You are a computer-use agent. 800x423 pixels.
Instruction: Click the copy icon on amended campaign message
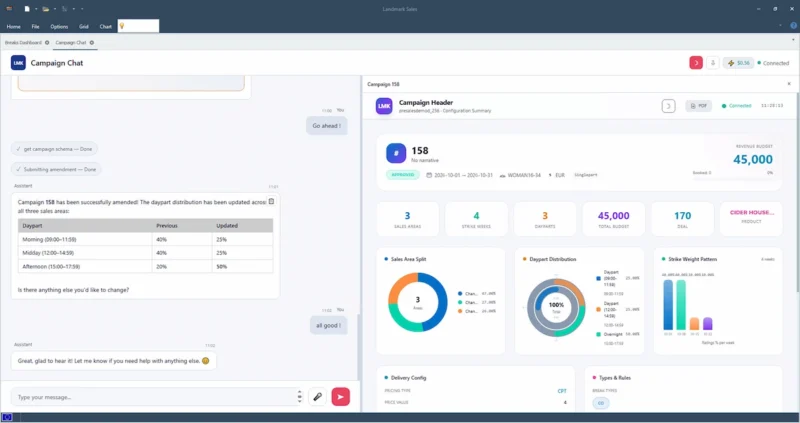coord(271,201)
